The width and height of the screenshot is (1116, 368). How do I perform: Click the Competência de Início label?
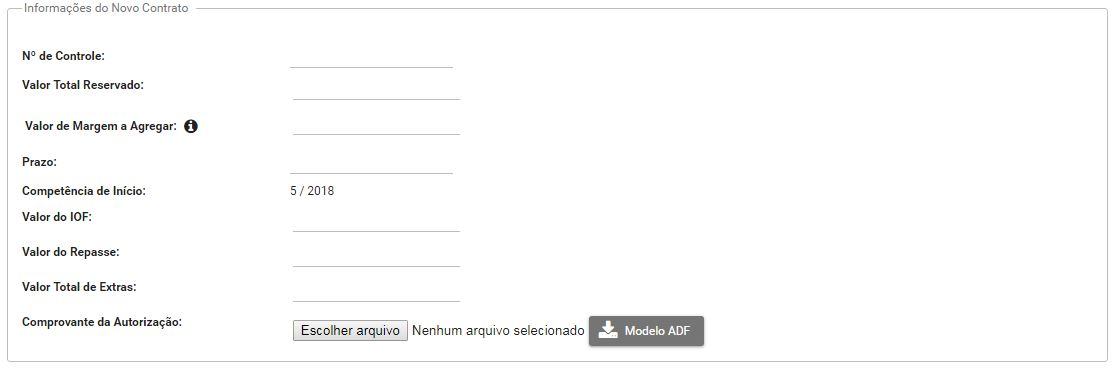pyautogui.click(x=84, y=191)
